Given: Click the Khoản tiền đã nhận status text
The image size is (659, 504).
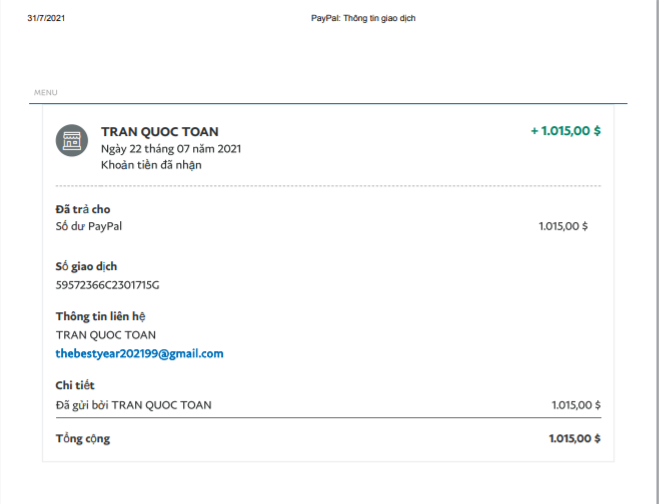Looking at the screenshot, I should point(152,165).
